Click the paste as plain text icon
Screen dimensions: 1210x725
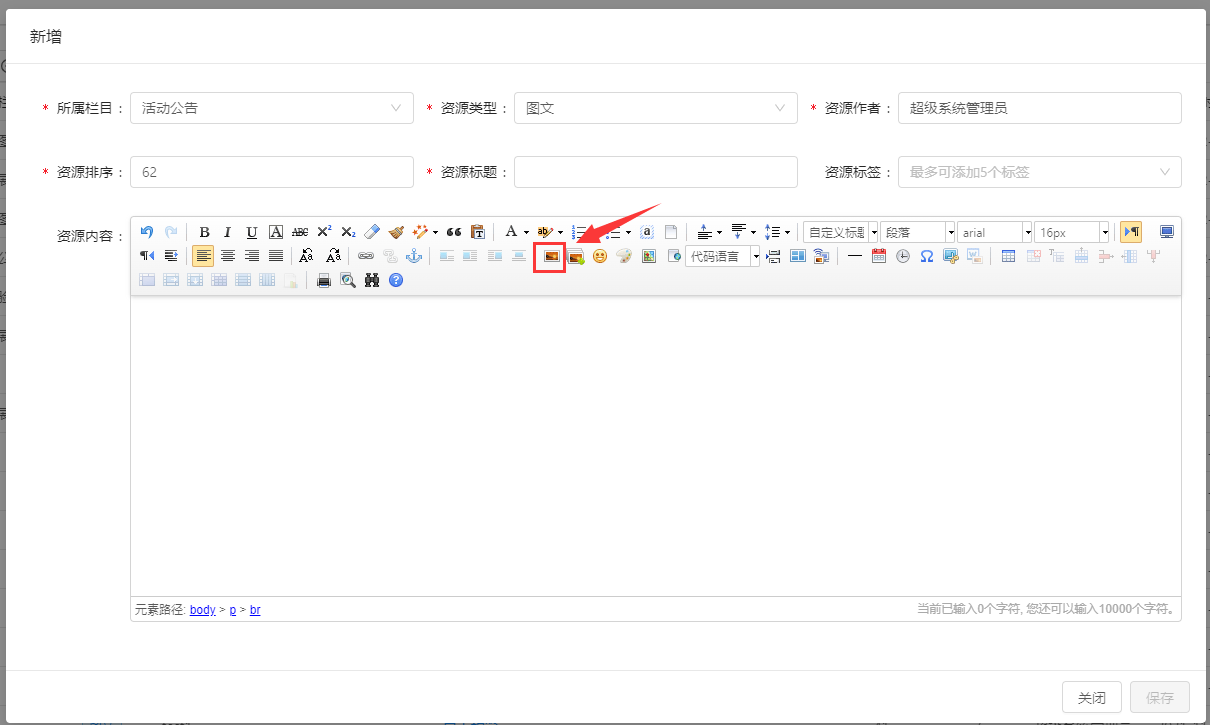click(x=478, y=232)
